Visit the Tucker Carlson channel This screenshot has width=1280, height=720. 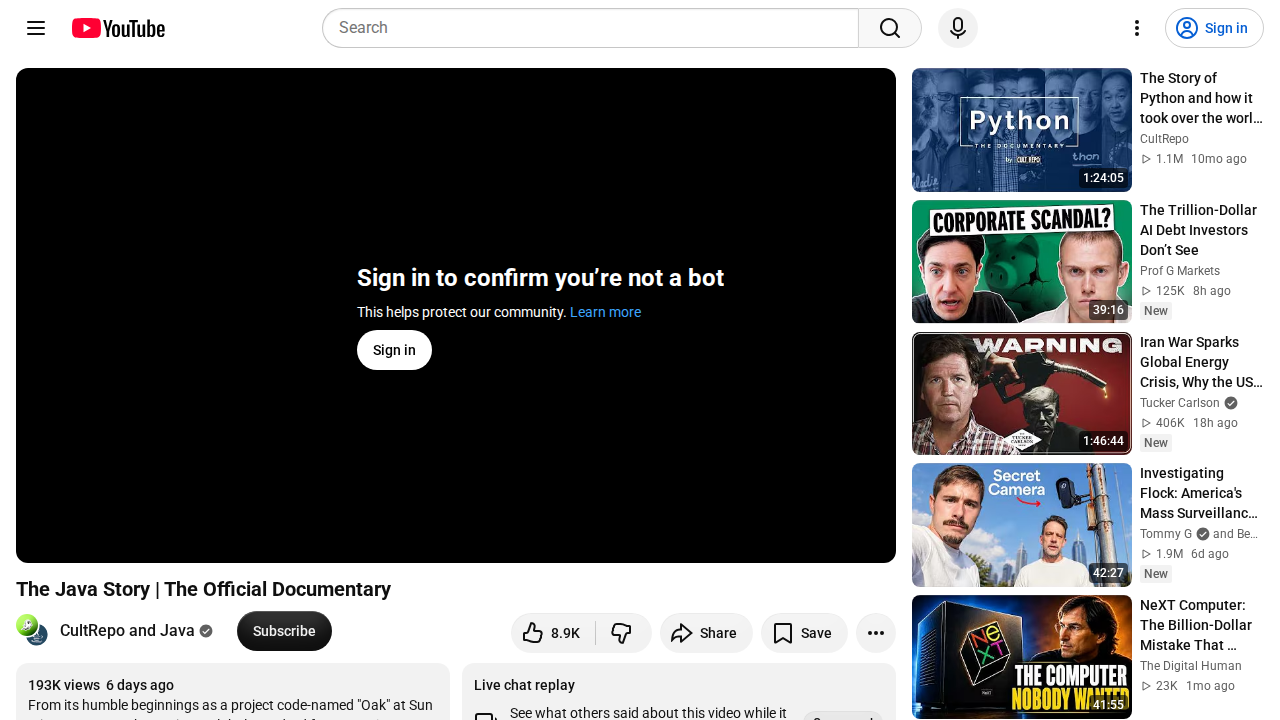coord(1180,403)
